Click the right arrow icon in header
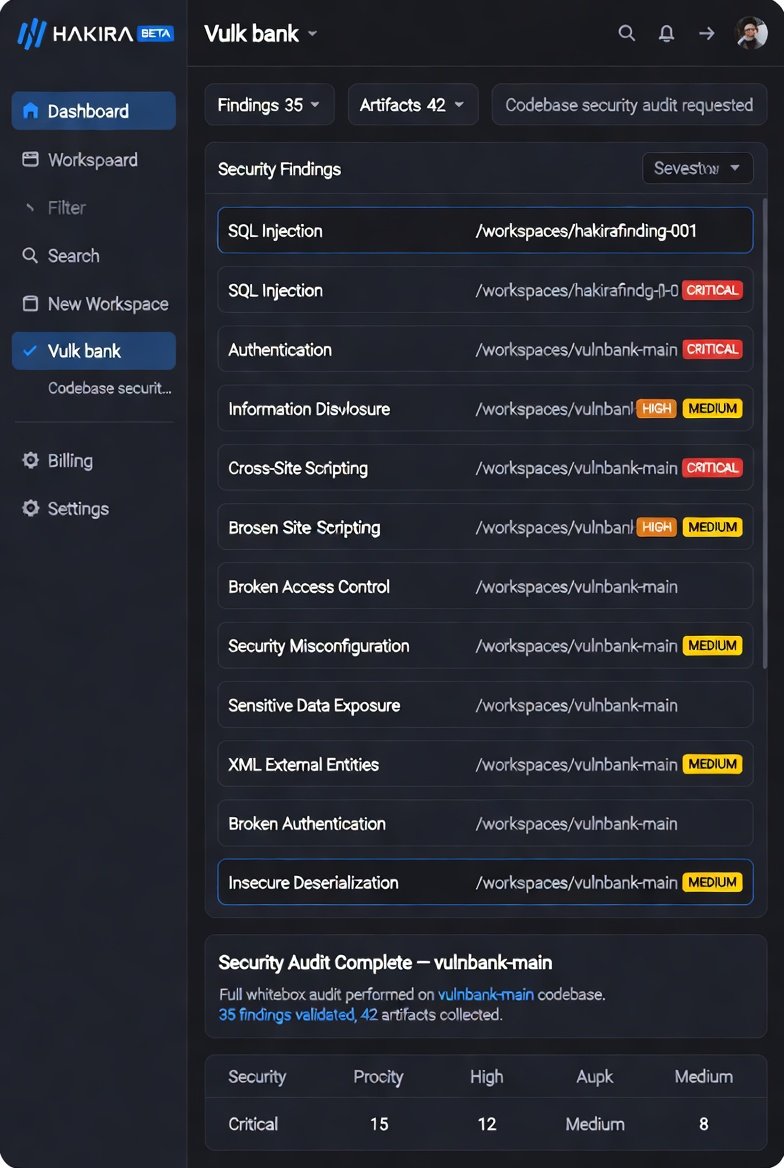 pos(706,33)
